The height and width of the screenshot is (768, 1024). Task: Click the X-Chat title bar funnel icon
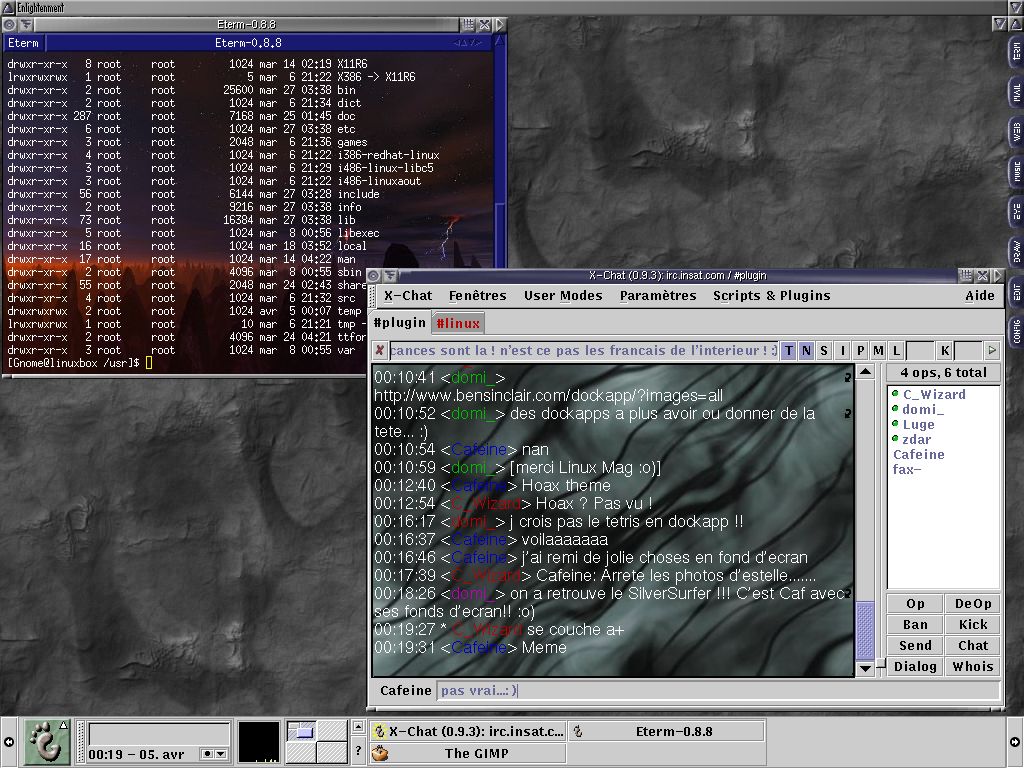tap(390, 276)
